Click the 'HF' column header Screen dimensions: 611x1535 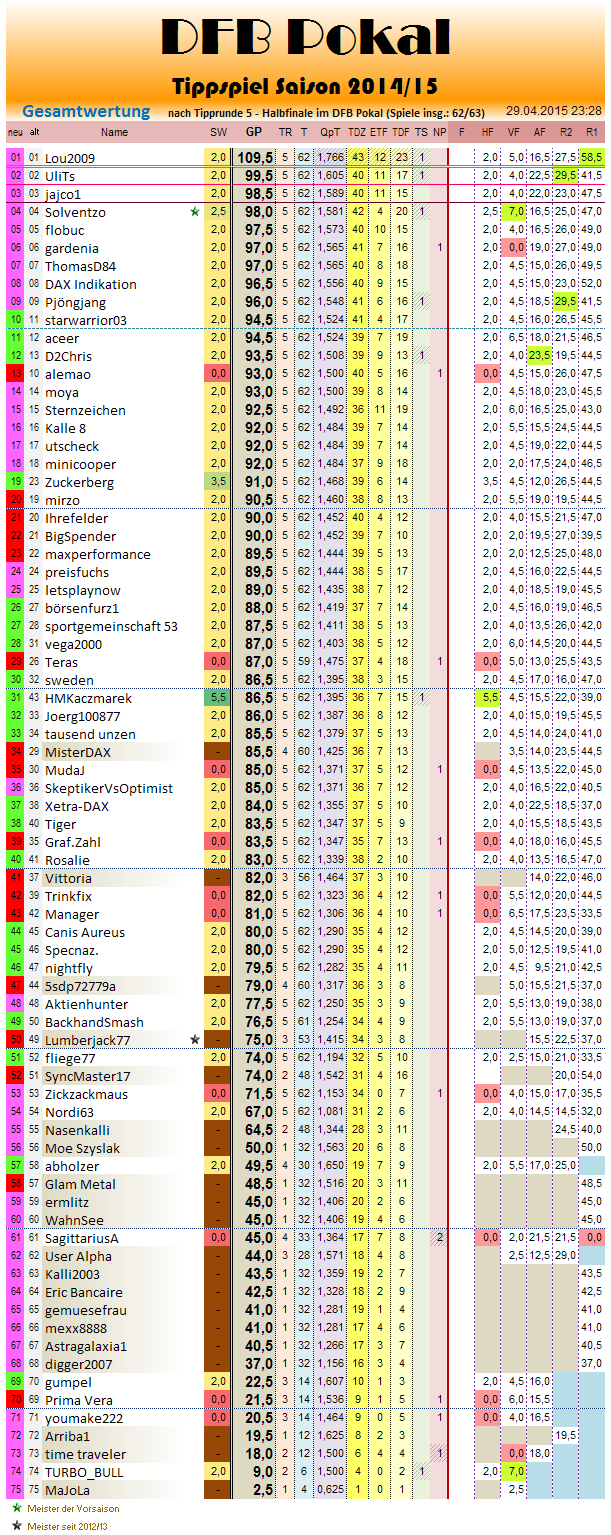coord(488,133)
